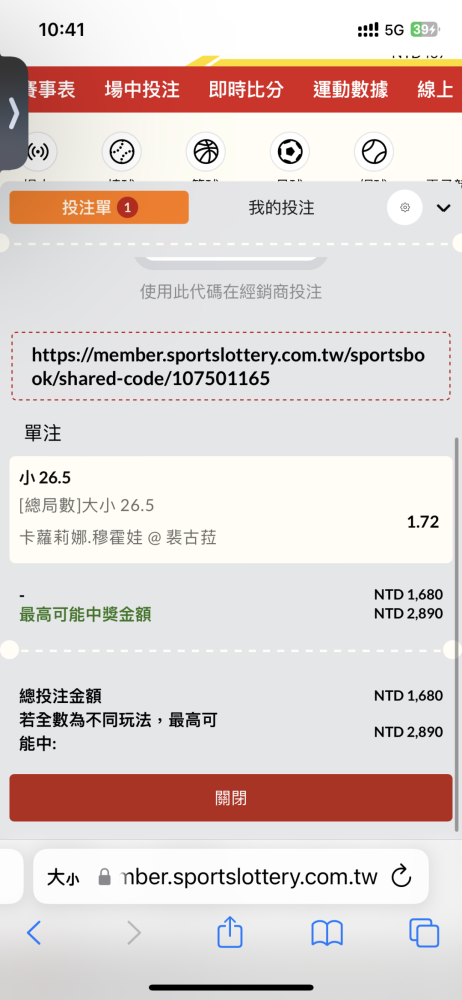Switch to the 投注單 tab
Viewport: 462px width, 1000px height.
coord(99,207)
